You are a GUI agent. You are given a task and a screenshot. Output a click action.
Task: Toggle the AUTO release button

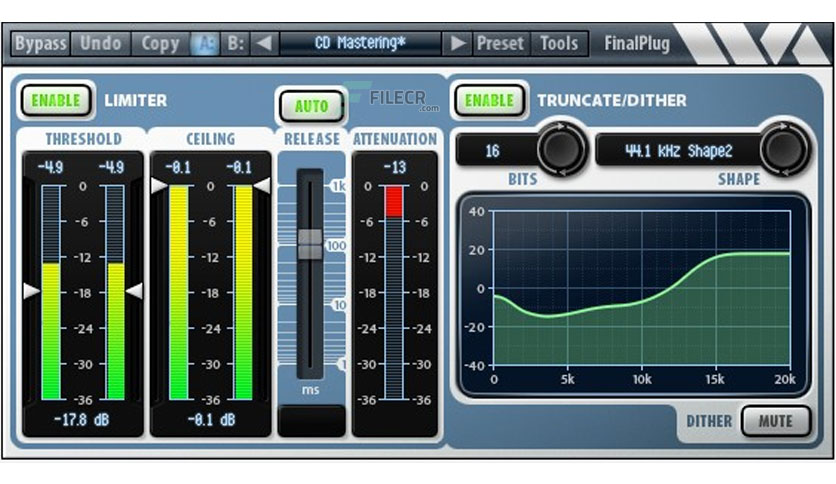(x=312, y=106)
